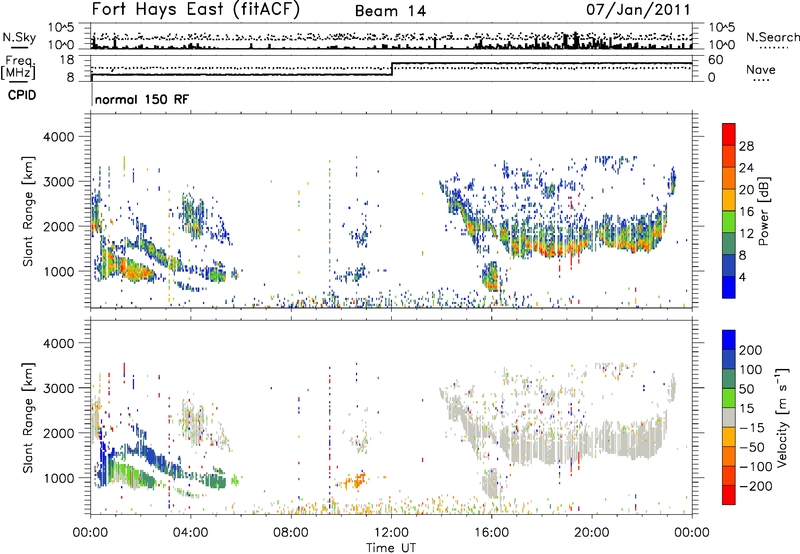Click the 'Nave' legend label

[x=761, y=70]
